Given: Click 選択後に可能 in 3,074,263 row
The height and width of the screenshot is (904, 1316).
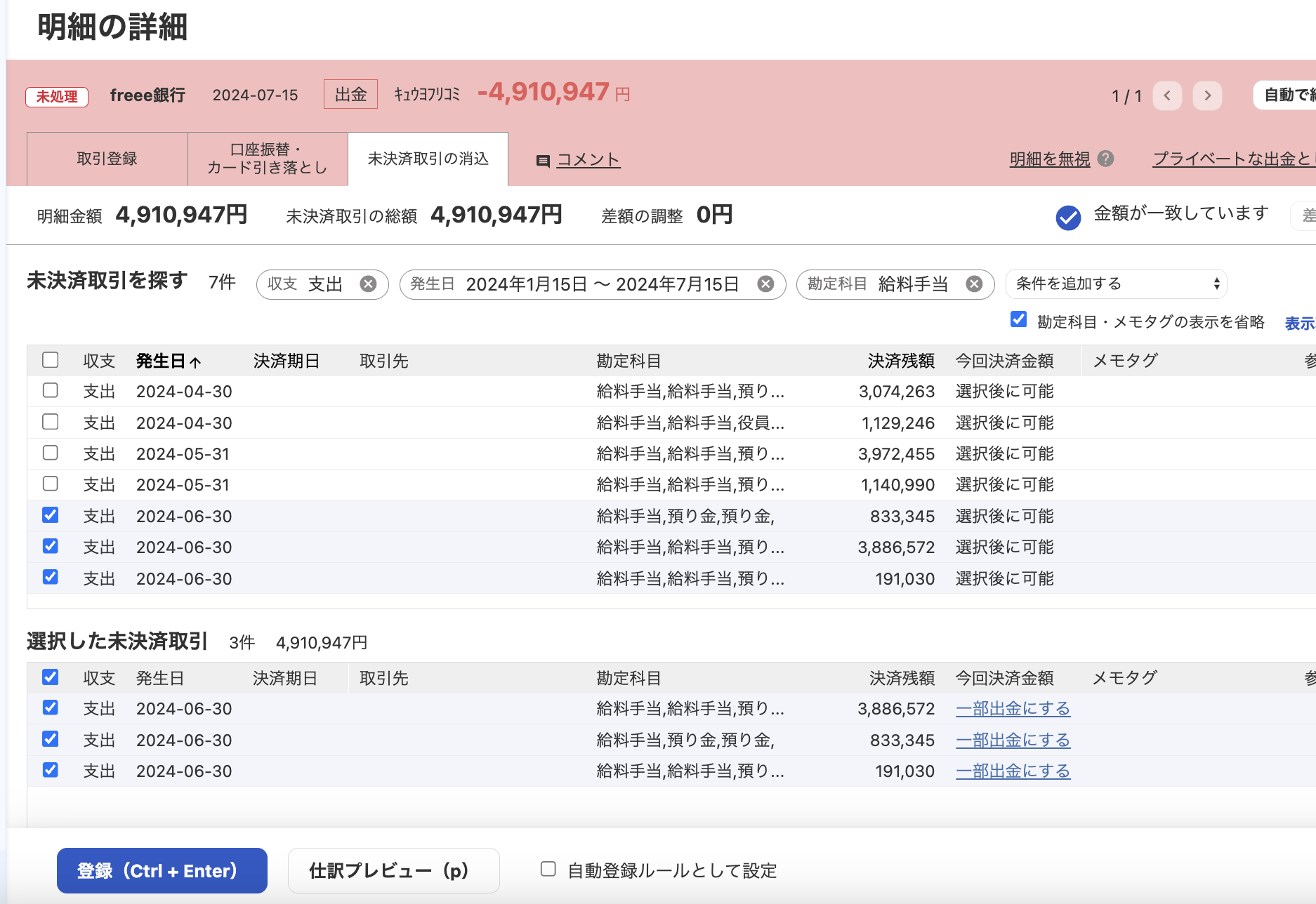Looking at the screenshot, I should (1005, 392).
